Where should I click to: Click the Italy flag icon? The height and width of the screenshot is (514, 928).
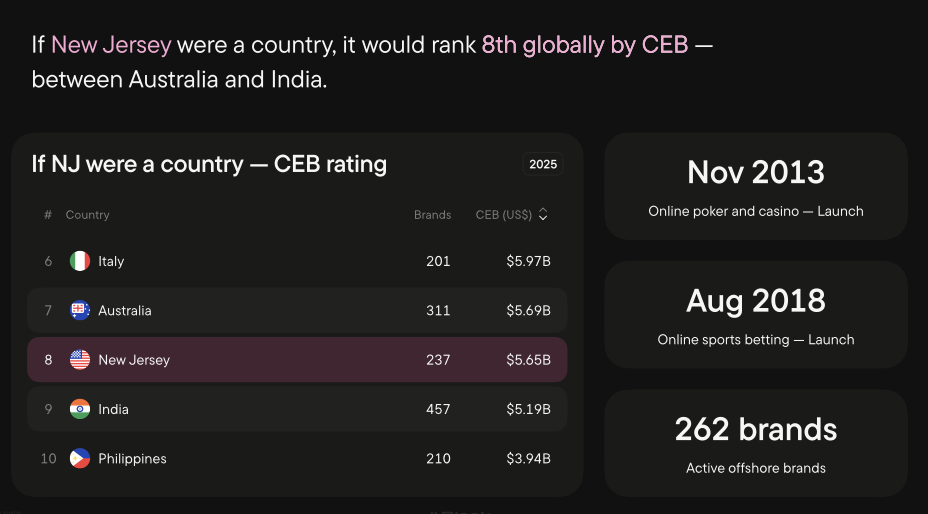[80, 261]
